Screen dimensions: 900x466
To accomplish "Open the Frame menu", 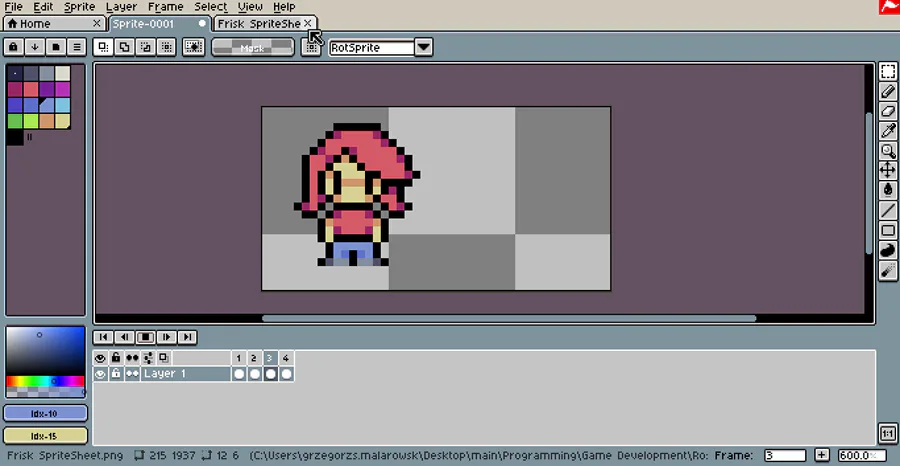I will point(165,7).
